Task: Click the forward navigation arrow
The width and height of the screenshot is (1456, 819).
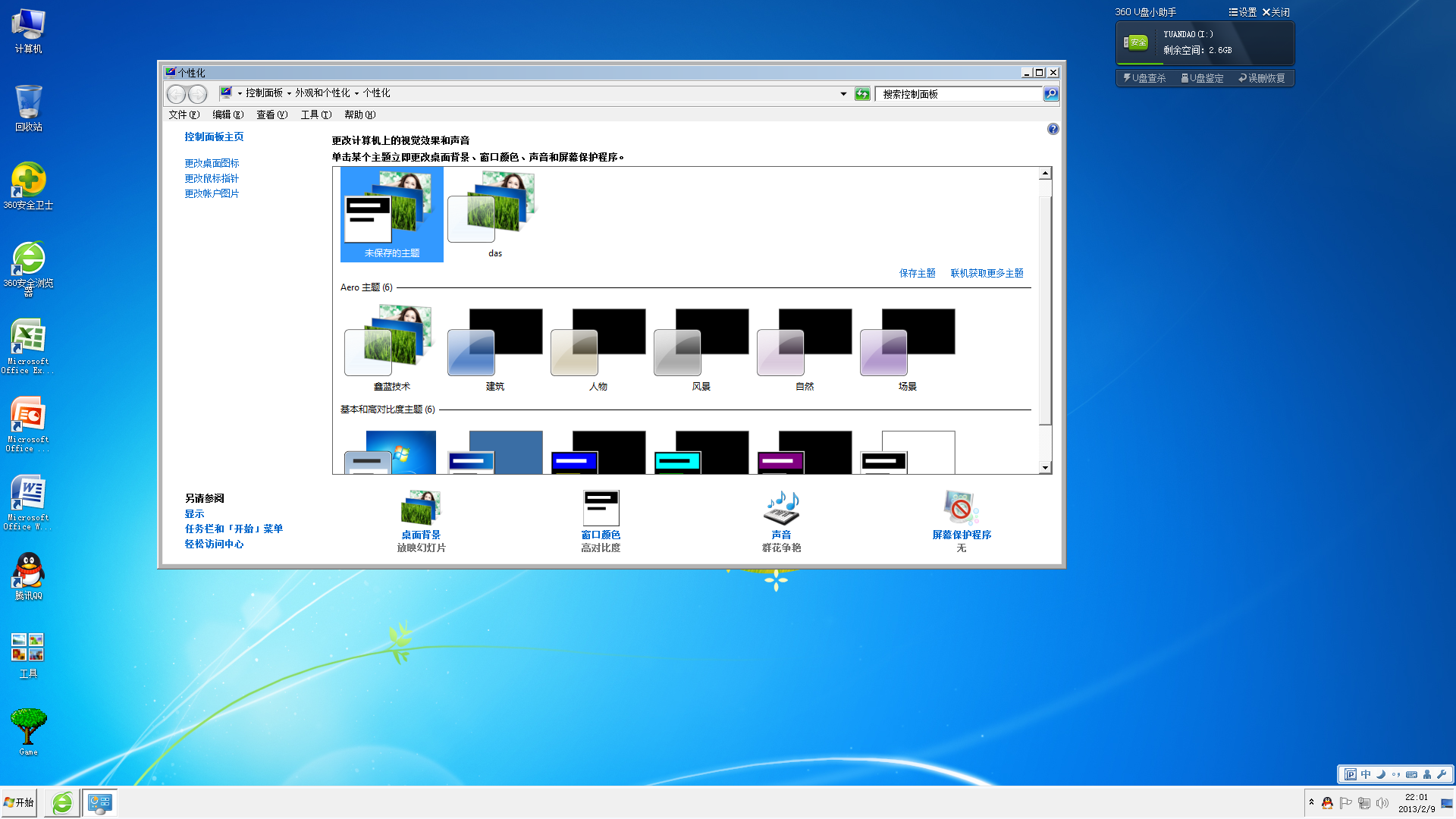Action: [198, 94]
